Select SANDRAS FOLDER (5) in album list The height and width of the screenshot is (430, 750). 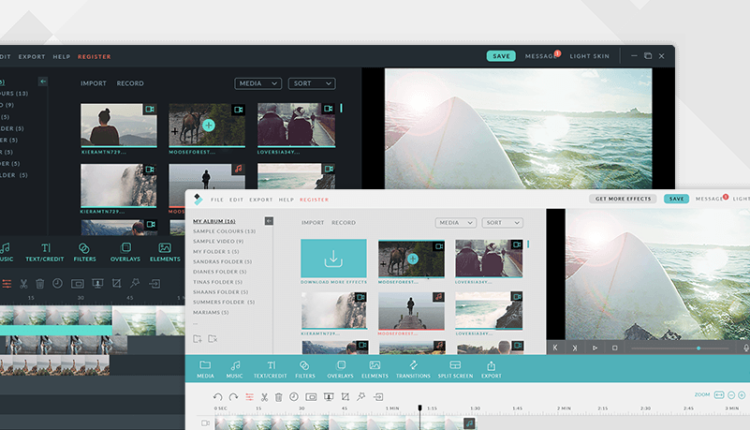tap(222, 262)
